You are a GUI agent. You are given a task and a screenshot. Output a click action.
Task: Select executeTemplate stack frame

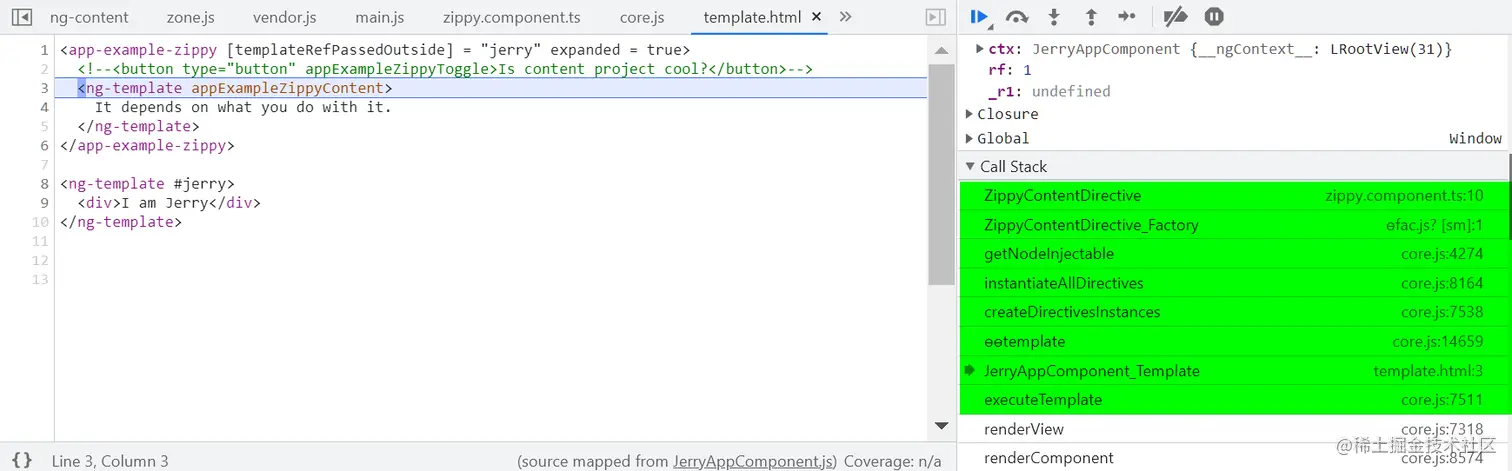(x=1234, y=399)
